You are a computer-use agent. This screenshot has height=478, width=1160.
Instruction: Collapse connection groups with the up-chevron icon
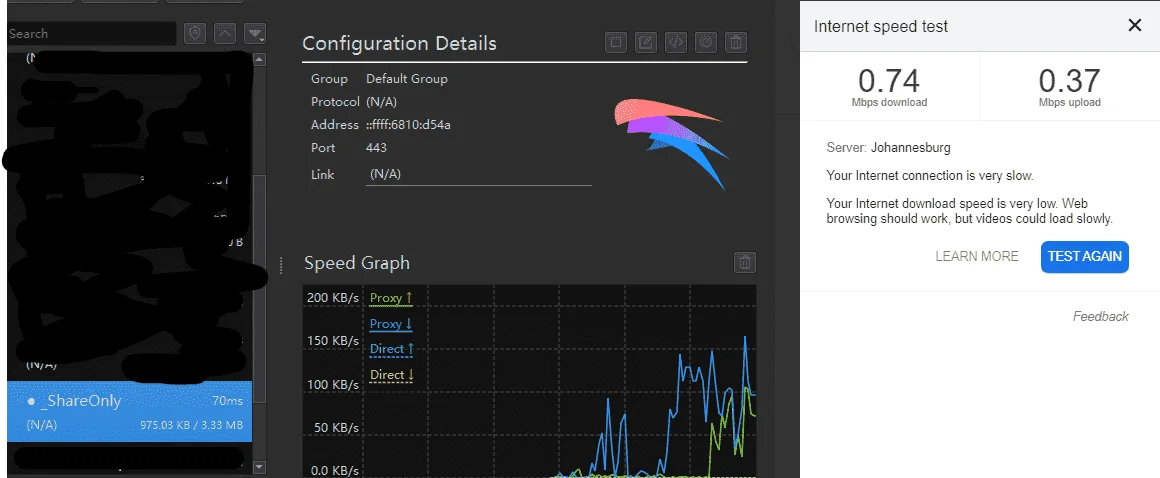click(x=226, y=33)
